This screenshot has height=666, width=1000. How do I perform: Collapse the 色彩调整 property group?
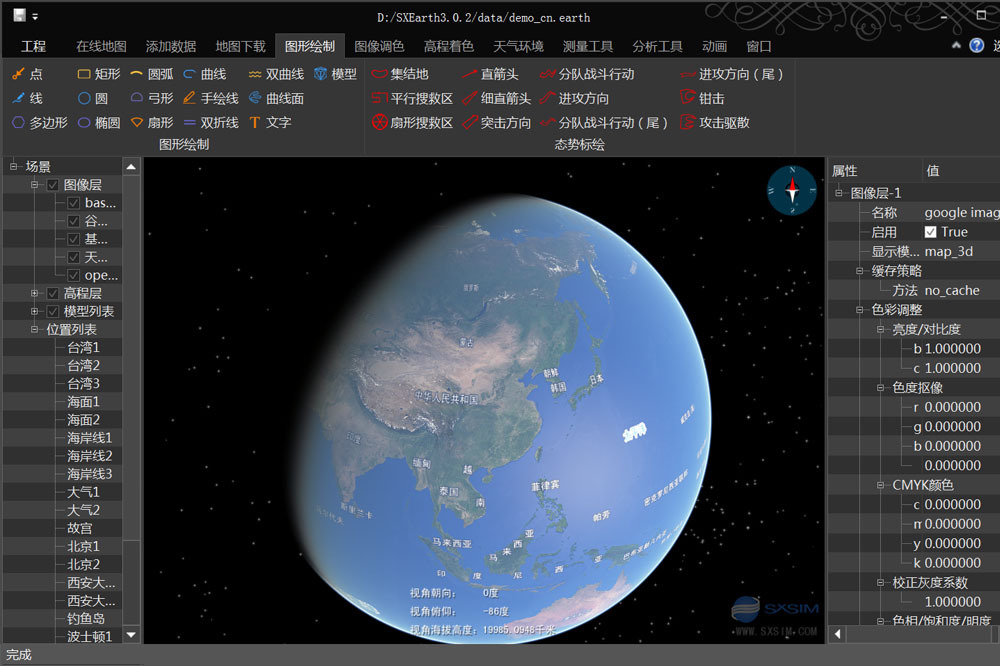coord(860,310)
